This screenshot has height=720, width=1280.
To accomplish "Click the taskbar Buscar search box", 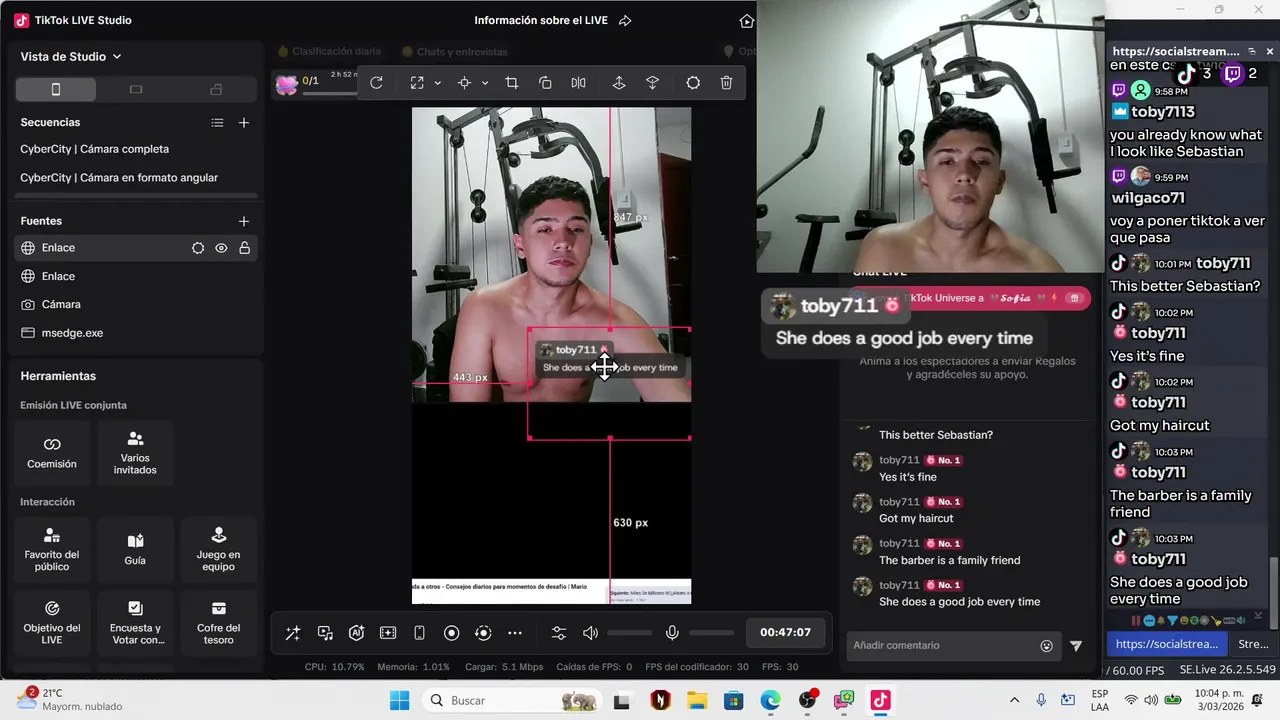I will point(510,700).
